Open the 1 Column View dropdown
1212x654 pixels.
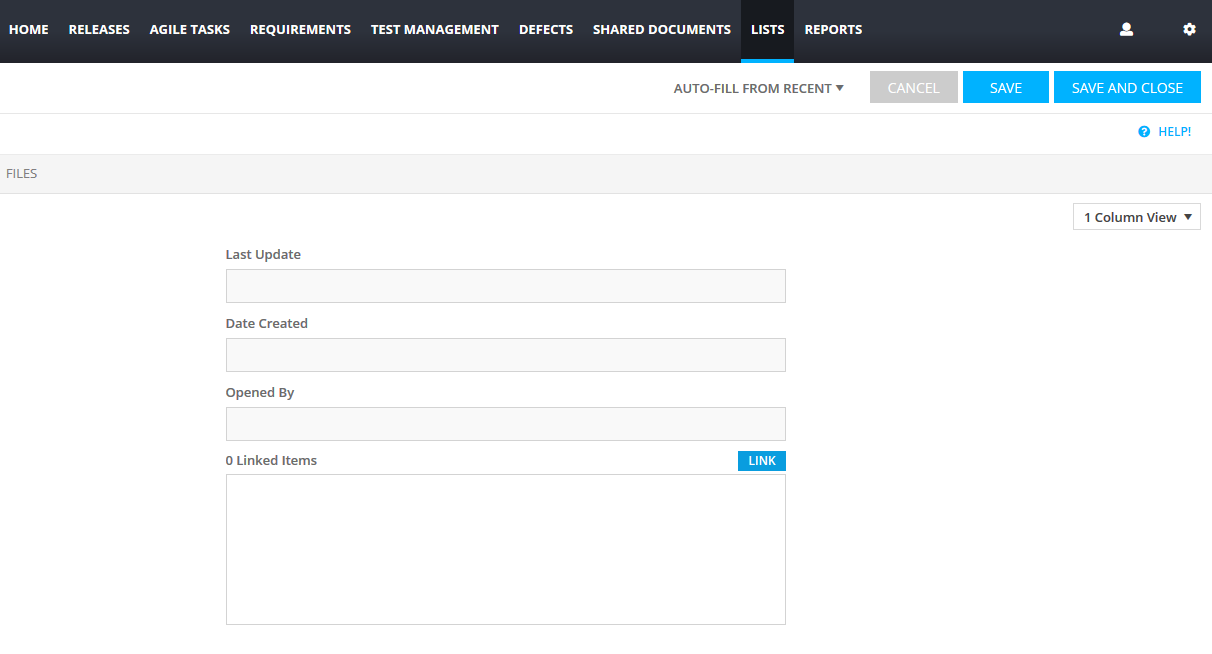[1136, 217]
